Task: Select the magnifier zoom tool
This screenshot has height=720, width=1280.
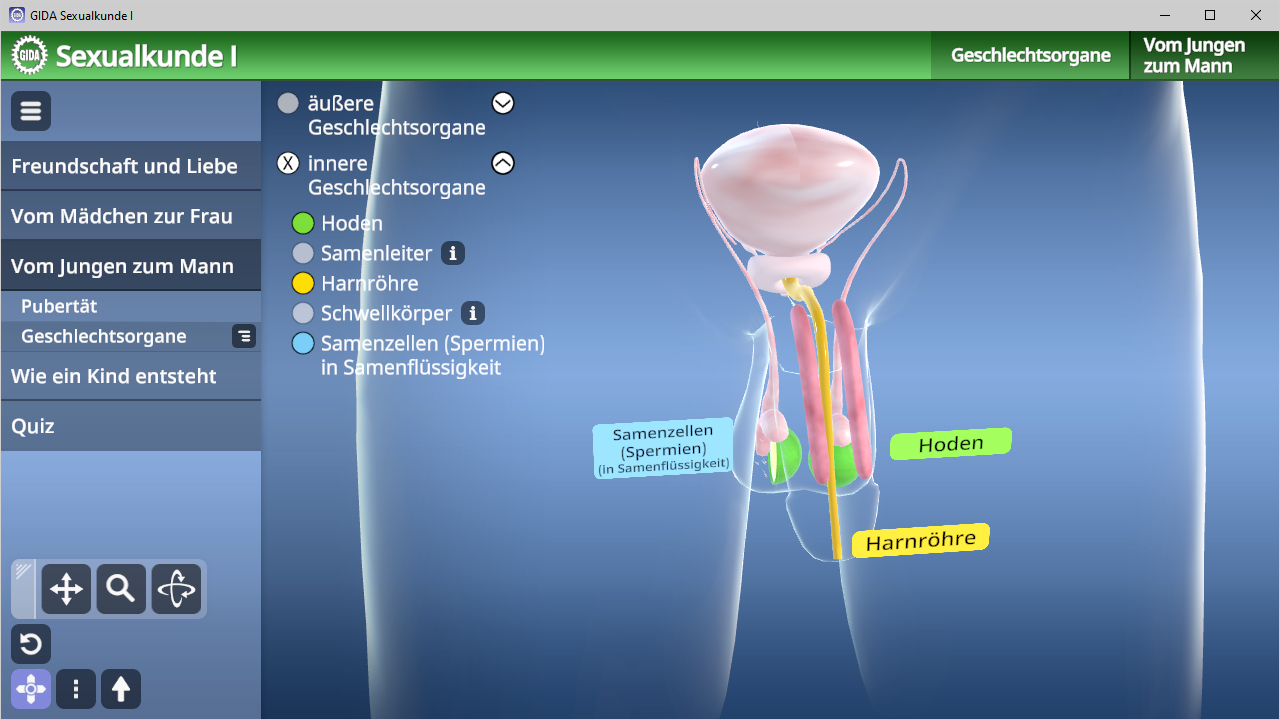Action: 121,589
